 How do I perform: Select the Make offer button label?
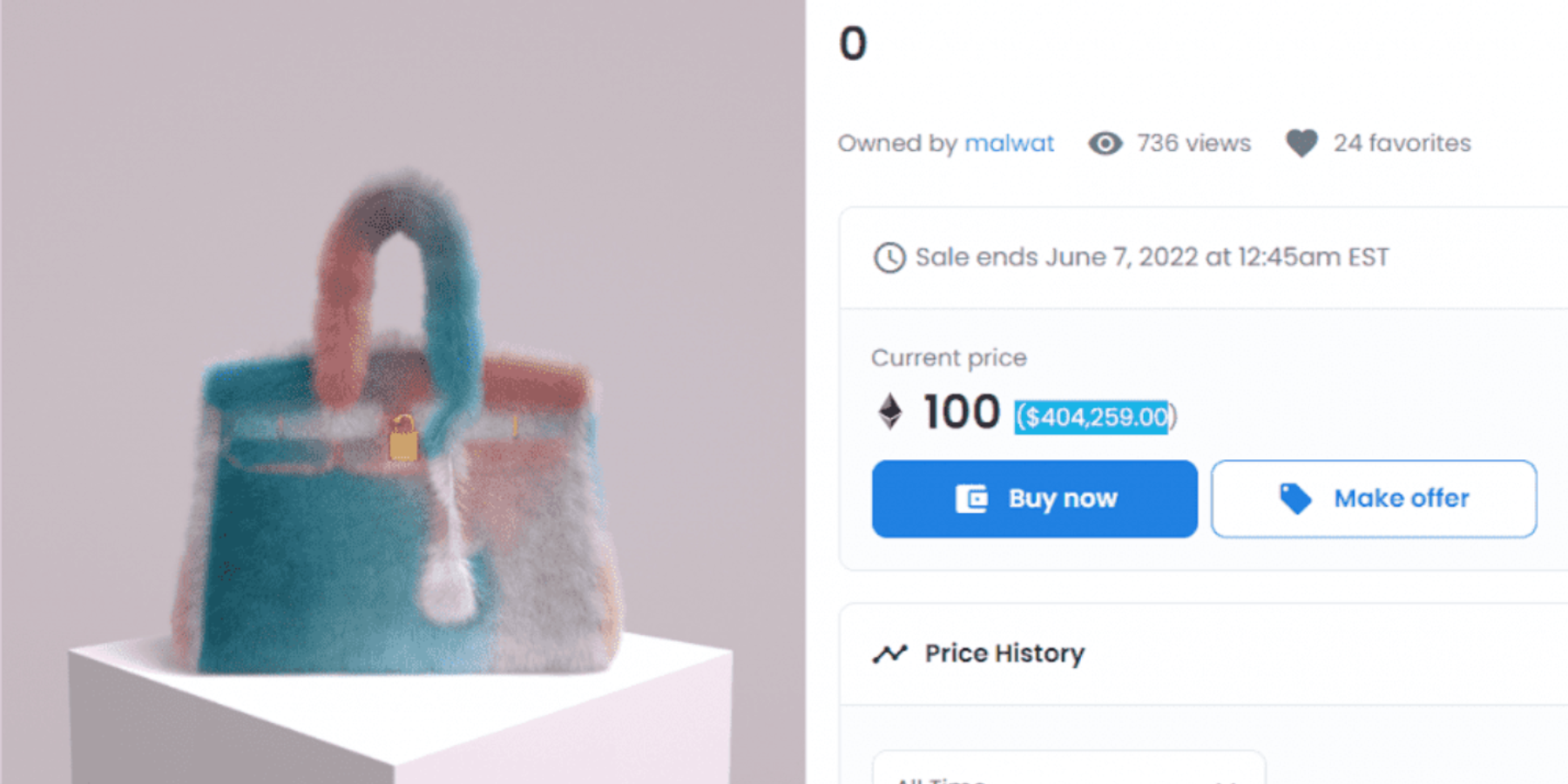tap(1402, 498)
